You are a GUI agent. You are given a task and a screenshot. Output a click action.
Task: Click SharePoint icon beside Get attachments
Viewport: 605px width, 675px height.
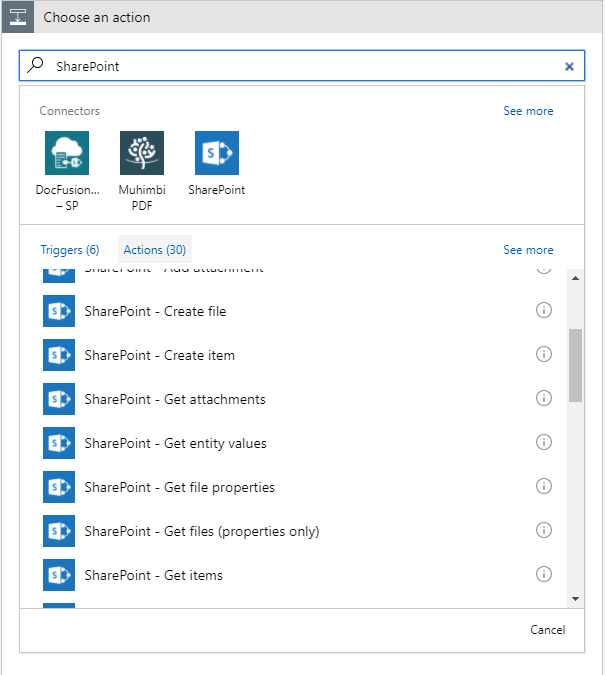(59, 399)
